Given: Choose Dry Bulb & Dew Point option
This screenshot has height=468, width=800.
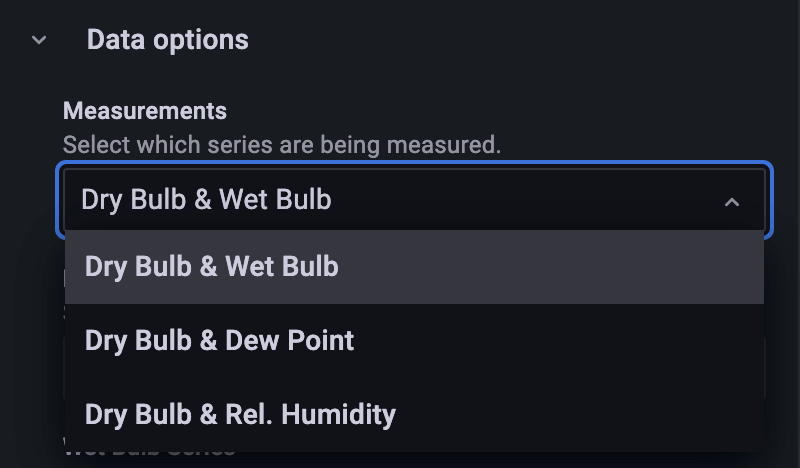Looking at the screenshot, I should click(220, 340).
